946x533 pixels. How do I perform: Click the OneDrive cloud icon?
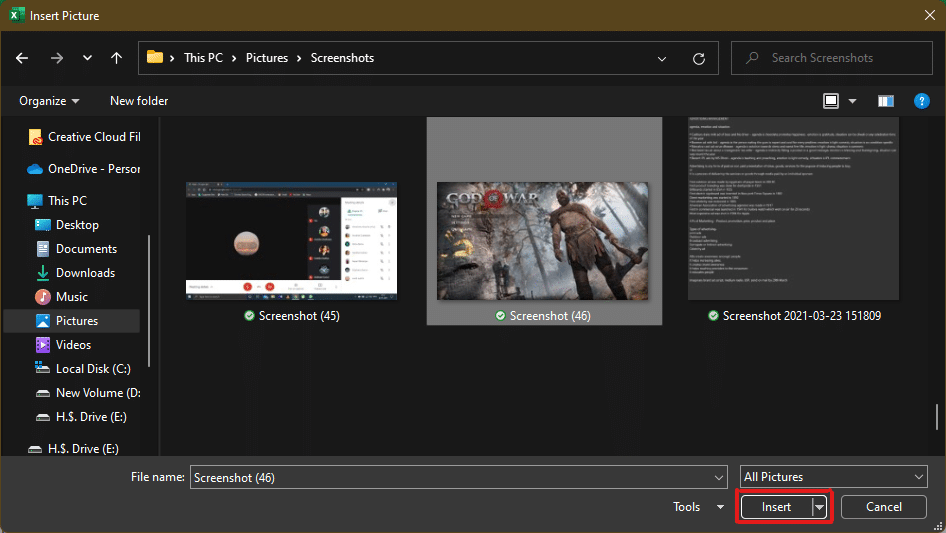[35, 169]
